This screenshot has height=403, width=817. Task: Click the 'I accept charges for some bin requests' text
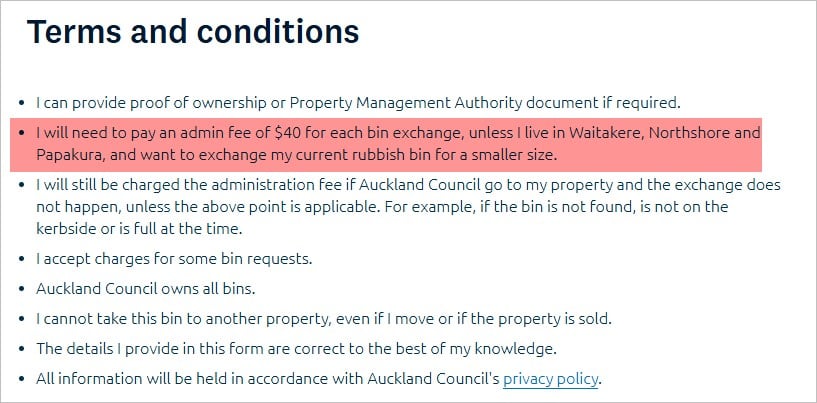(x=174, y=259)
